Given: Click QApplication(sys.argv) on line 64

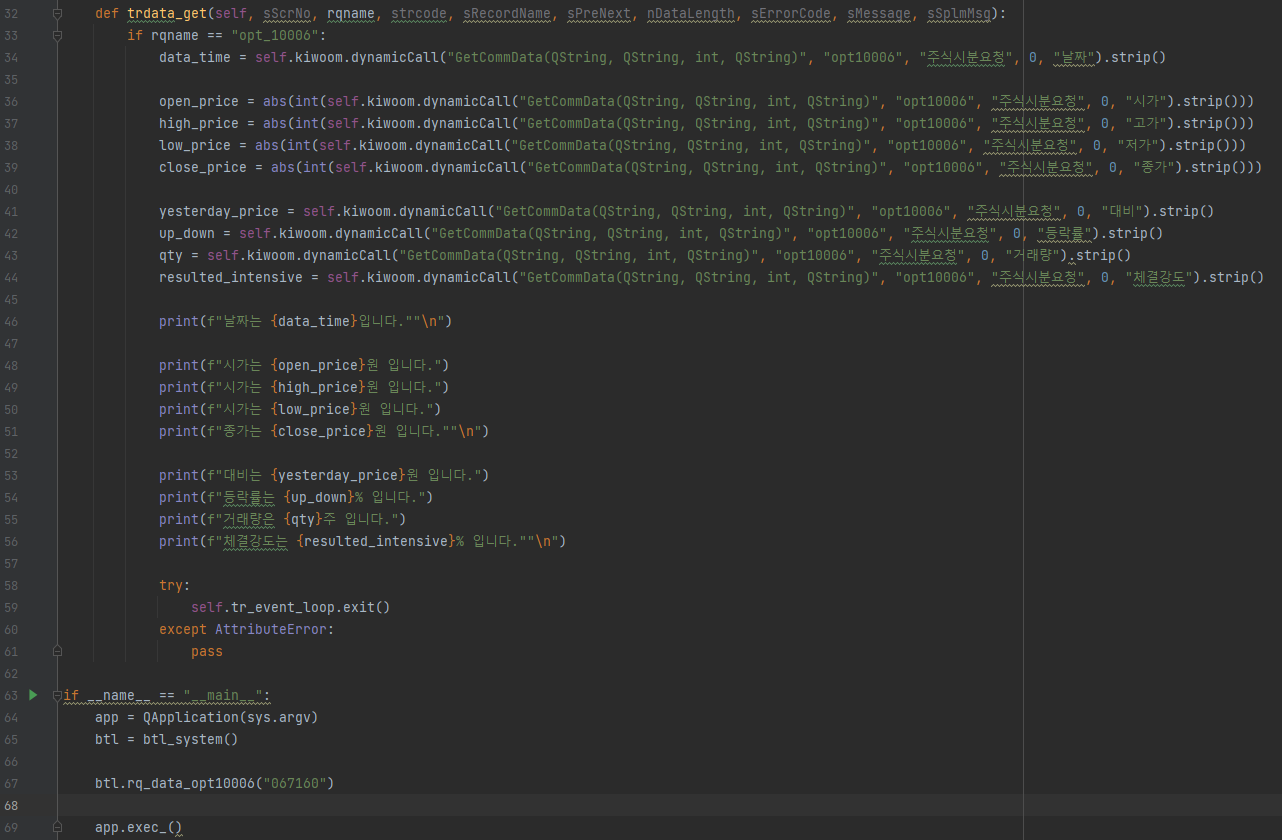Looking at the screenshot, I should 231,717.
